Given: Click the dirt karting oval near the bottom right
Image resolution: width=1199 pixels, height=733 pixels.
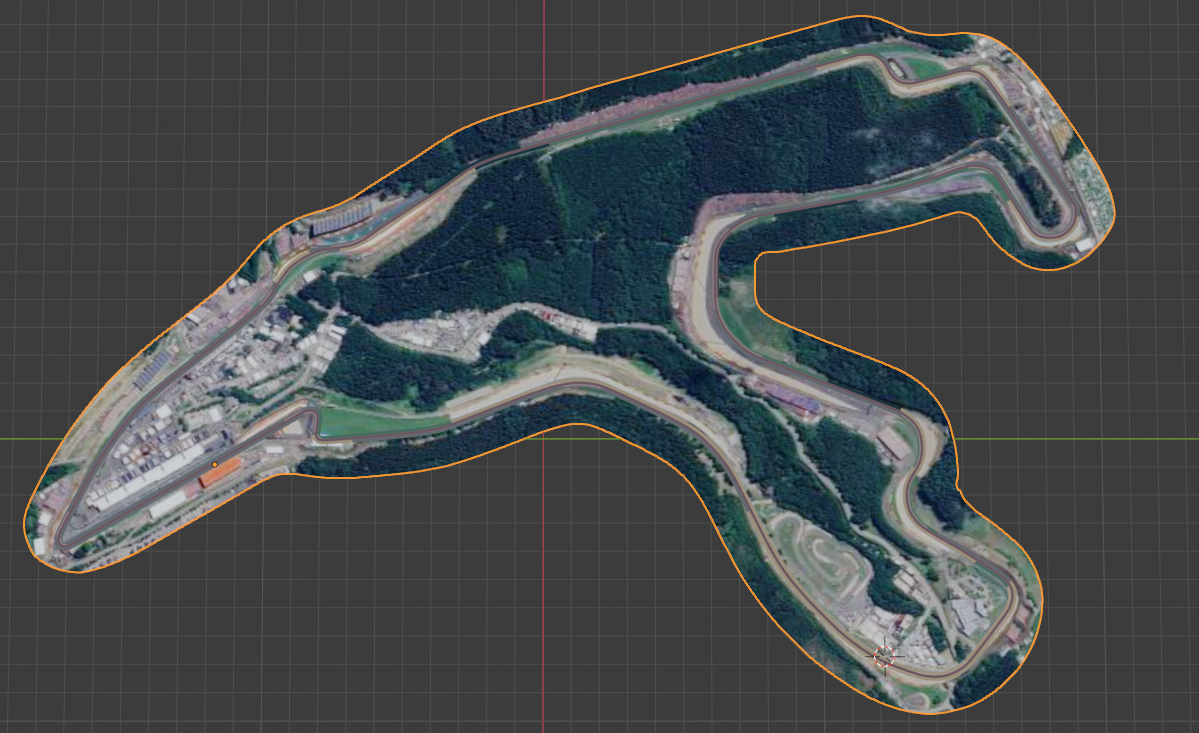Looking at the screenshot, I should pyautogui.click(x=822, y=558).
